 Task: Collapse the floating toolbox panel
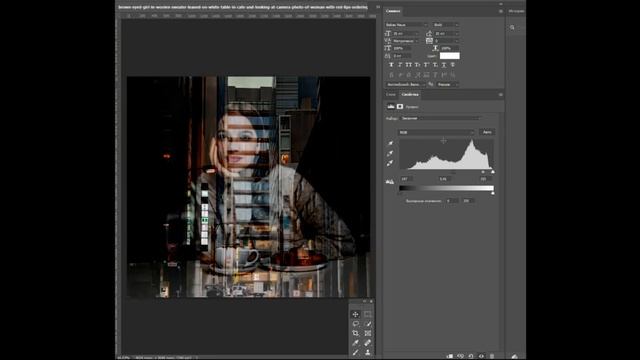(364, 301)
